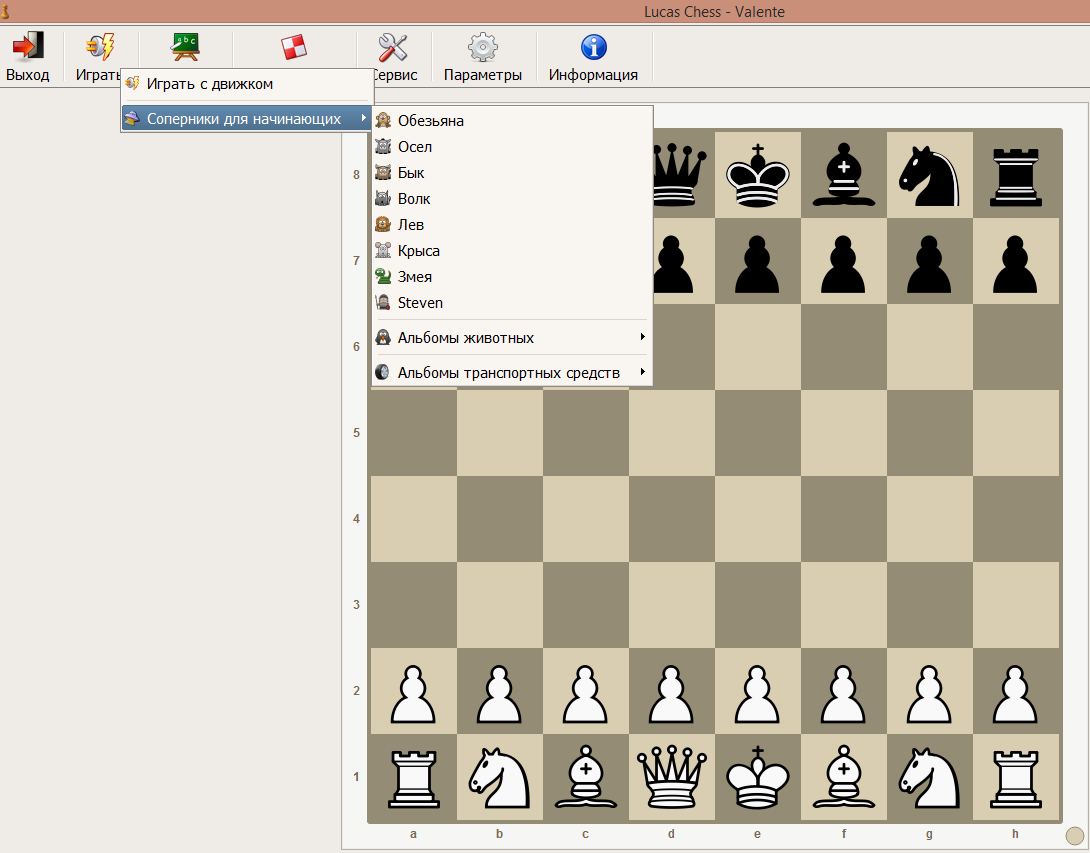Click the icon beside Играть с движком

132,83
